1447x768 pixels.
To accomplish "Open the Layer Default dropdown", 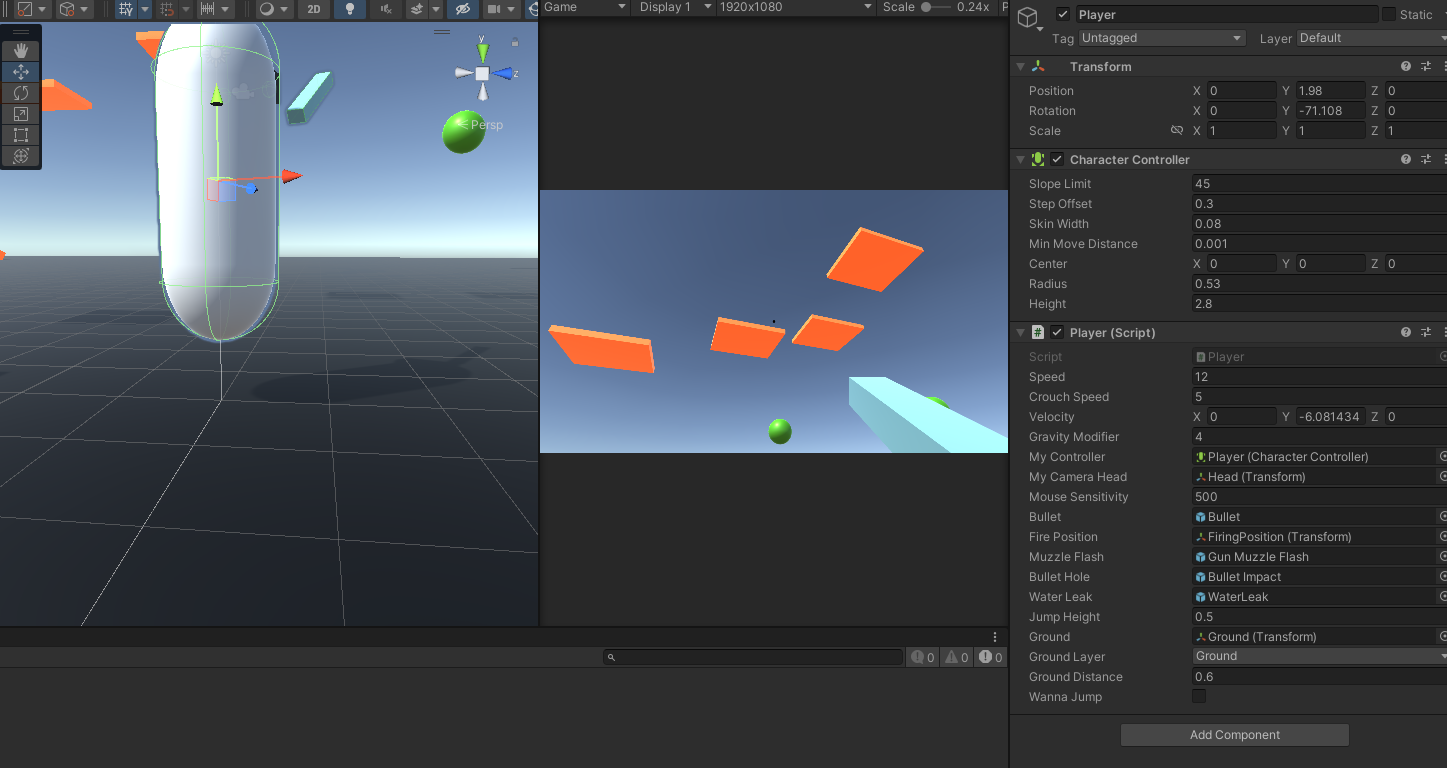I will click(1371, 38).
